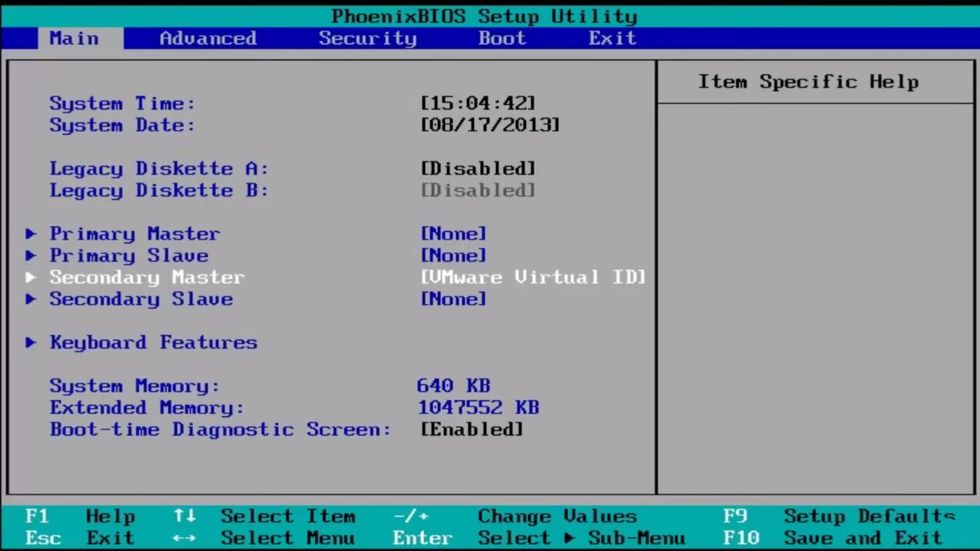Toggle Legacy Diskette A Disabled value
Screen dimensions: 980x551
coord(478,169)
